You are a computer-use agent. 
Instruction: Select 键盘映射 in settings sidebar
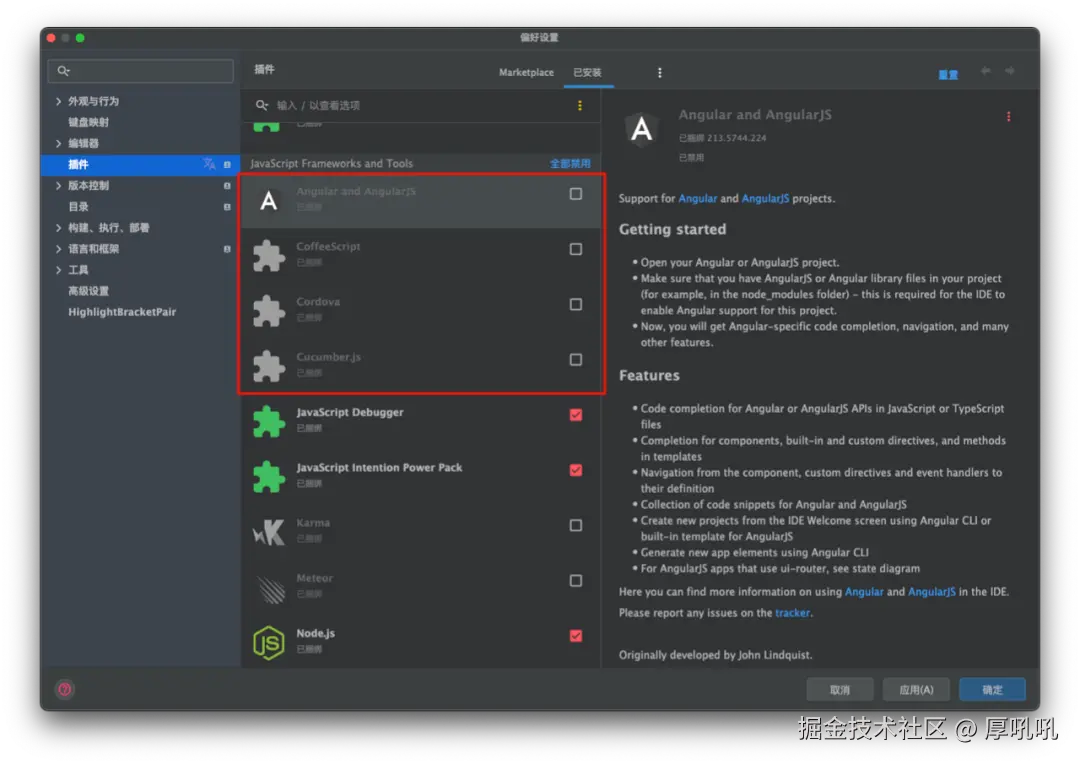point(88,122)
